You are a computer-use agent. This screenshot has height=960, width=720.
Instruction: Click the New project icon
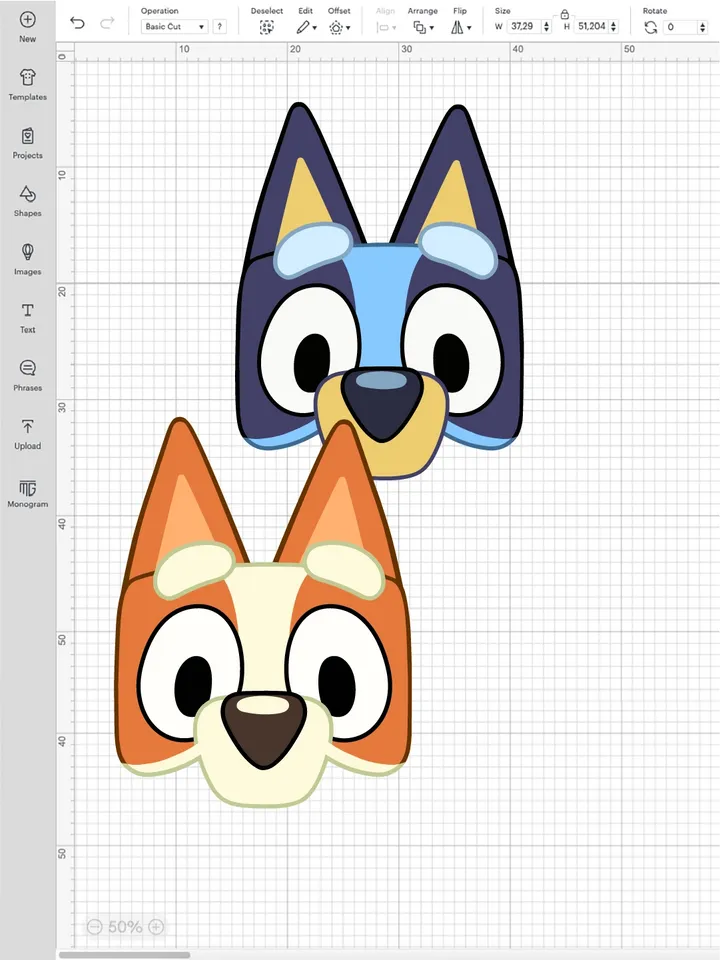pos(27,20)
